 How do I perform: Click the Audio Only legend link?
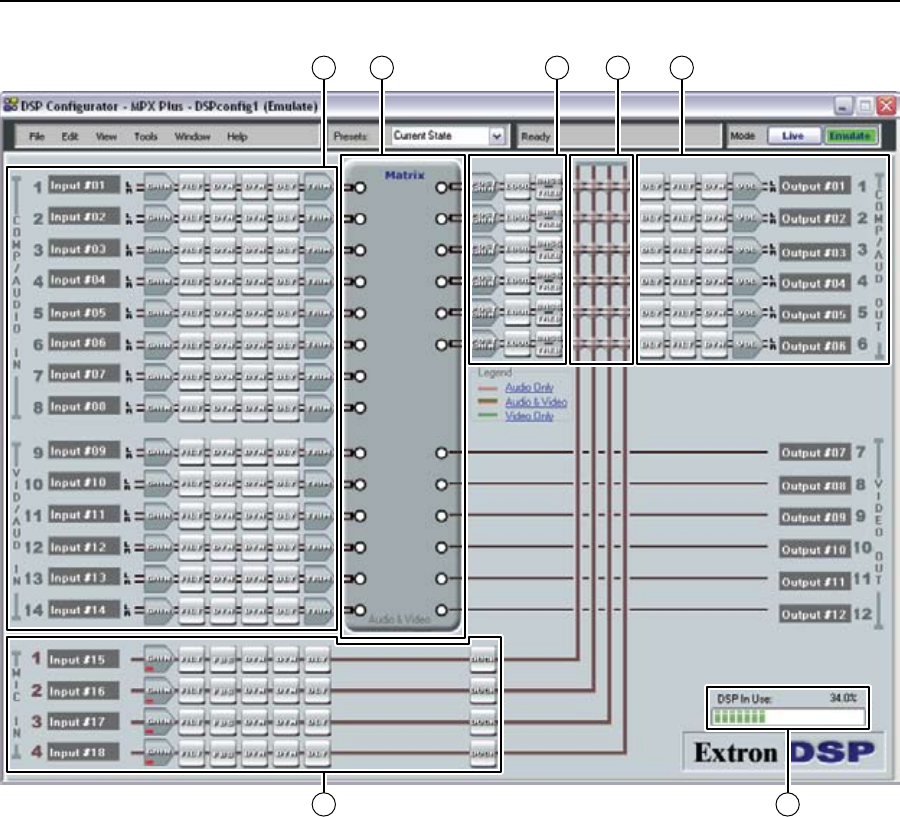click(529, 388)
